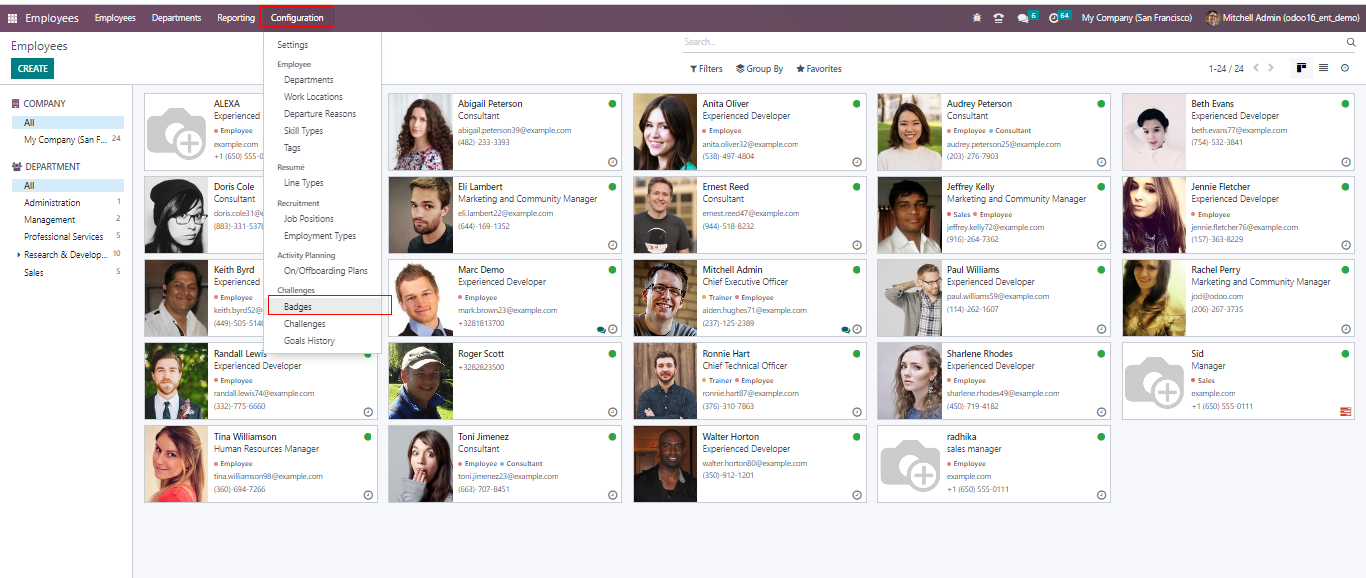Screen dimensions: 1366x578
Task: Open the apps grid menu icon
Action: [12, 18]
